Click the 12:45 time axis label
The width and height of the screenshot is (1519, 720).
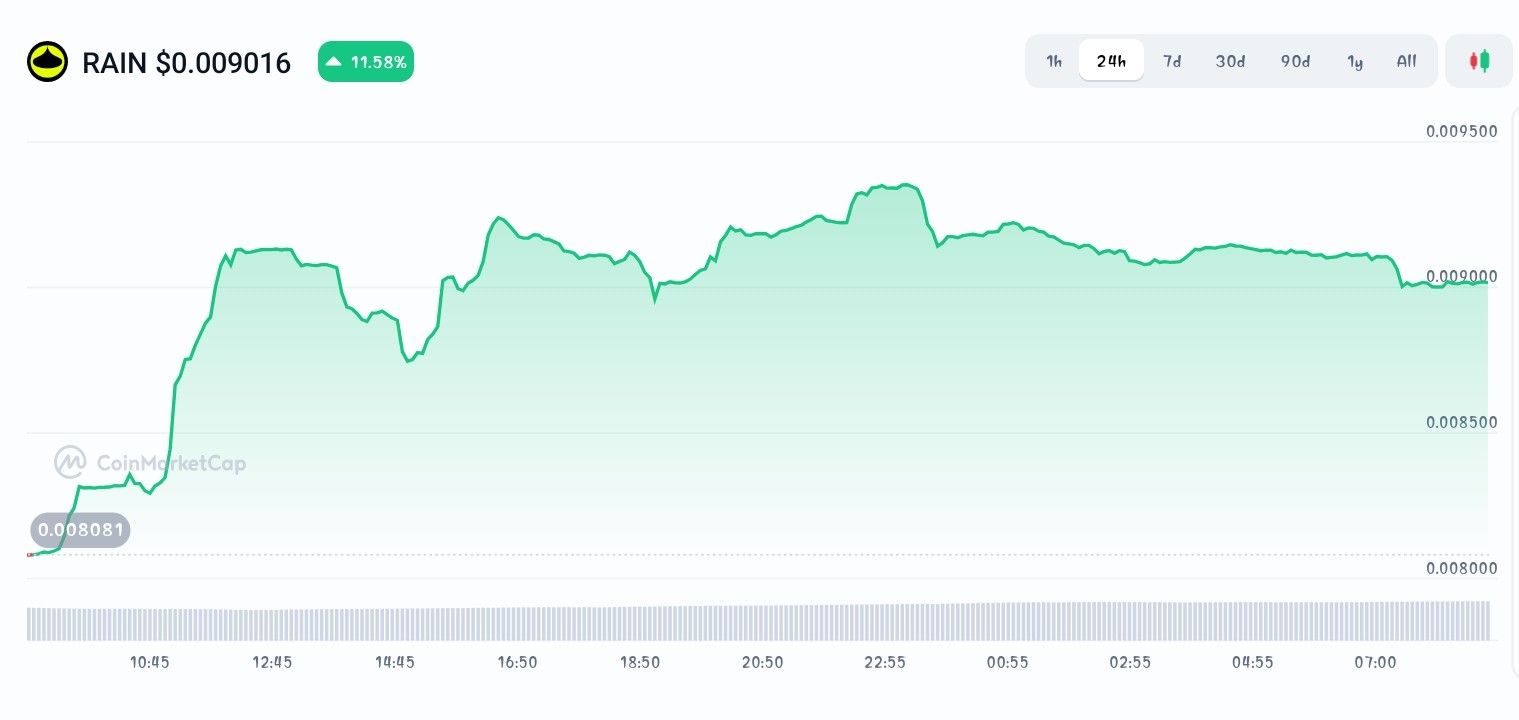point(272,662)
